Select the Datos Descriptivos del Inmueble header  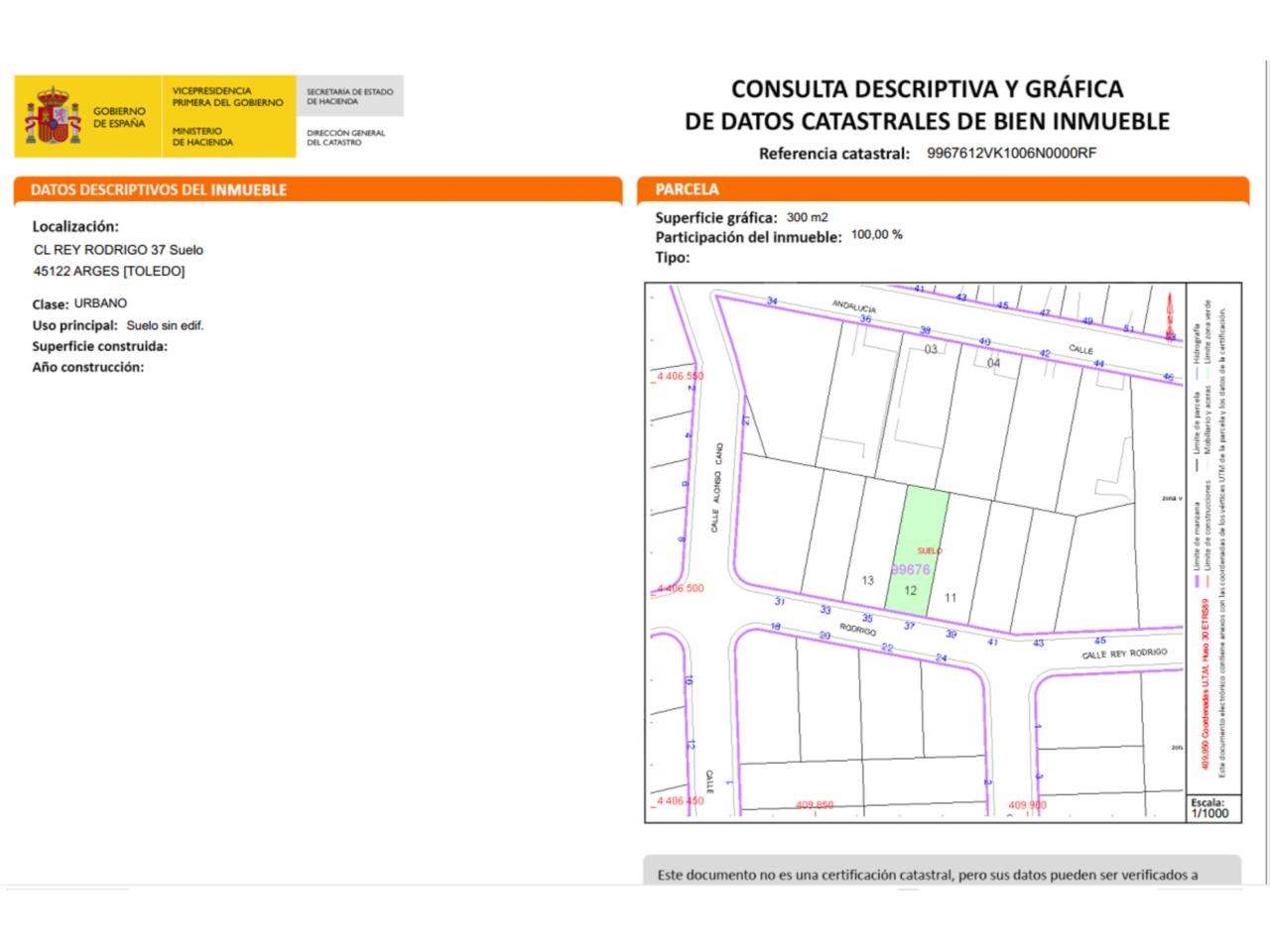[159, 189]
